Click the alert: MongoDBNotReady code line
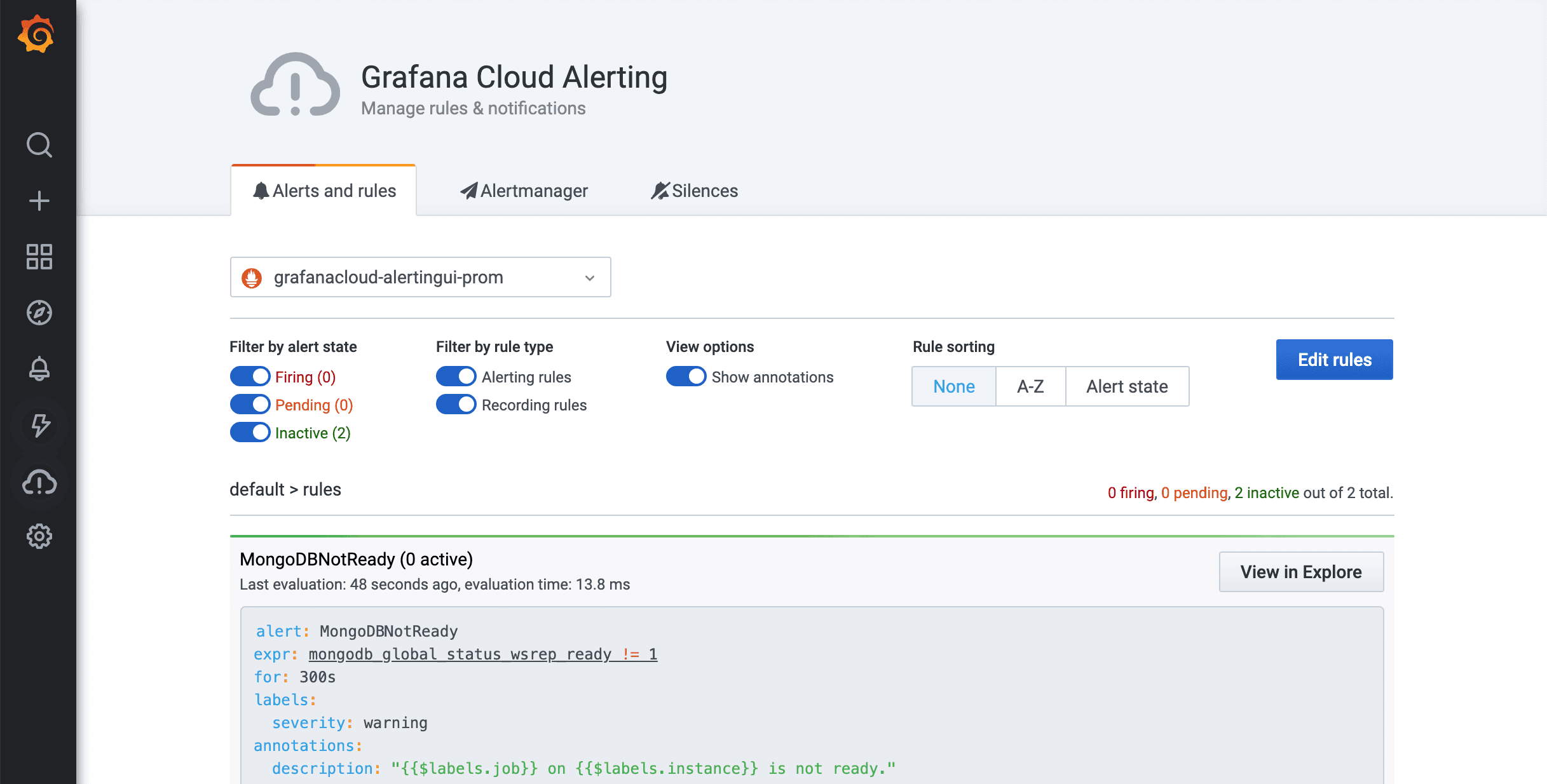The height and width of the screenshot is (784, 1547). [357, 632]
